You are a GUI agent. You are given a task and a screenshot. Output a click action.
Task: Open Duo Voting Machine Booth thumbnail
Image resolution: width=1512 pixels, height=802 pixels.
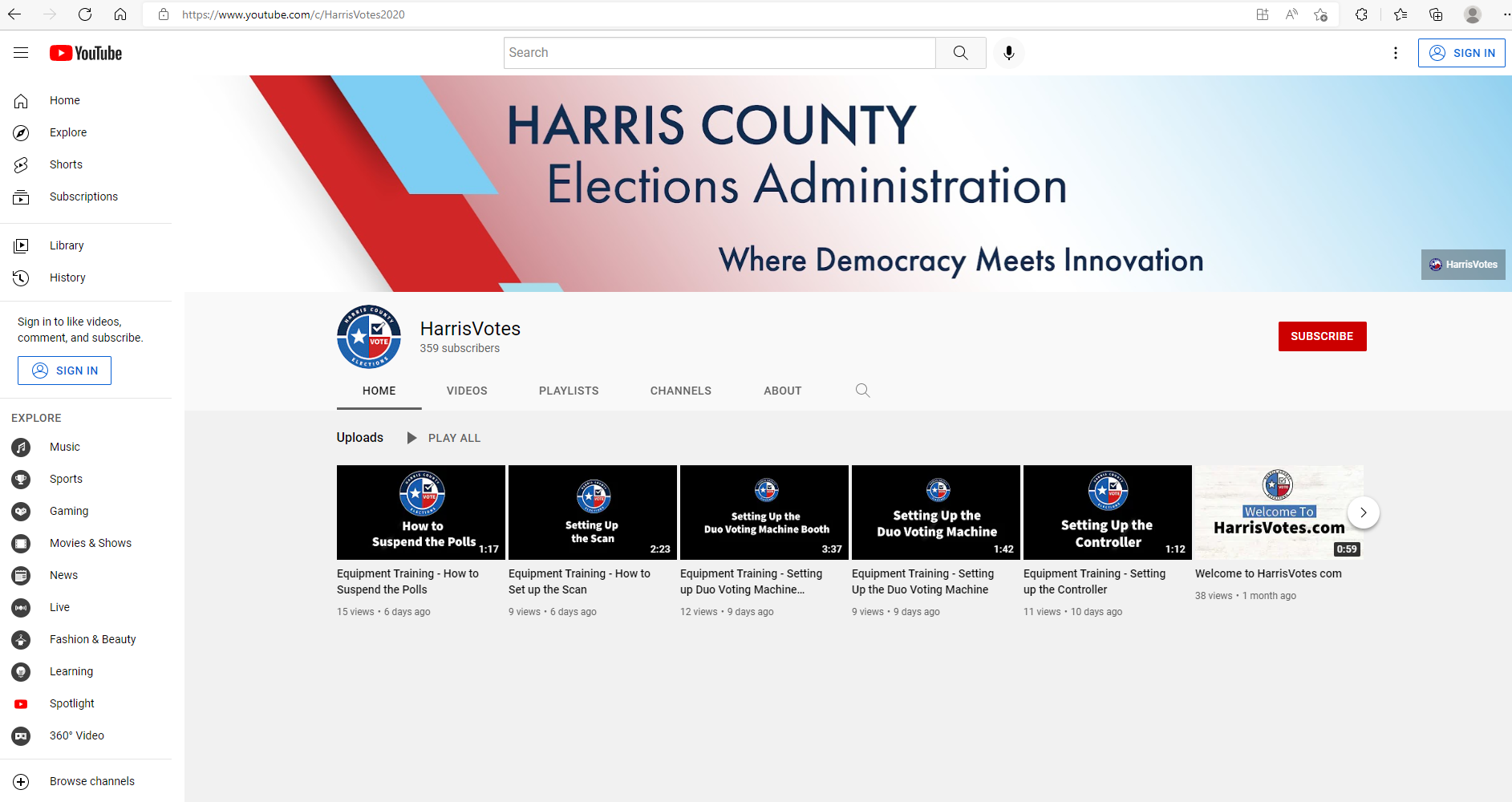coord(764,512)
